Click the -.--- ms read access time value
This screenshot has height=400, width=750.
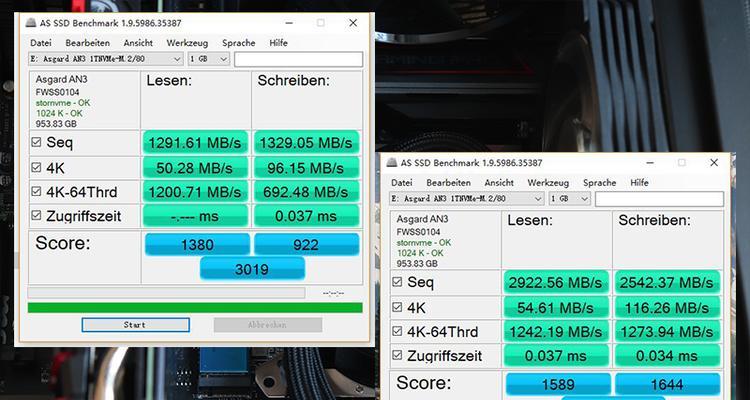click(x=195, y=215)
